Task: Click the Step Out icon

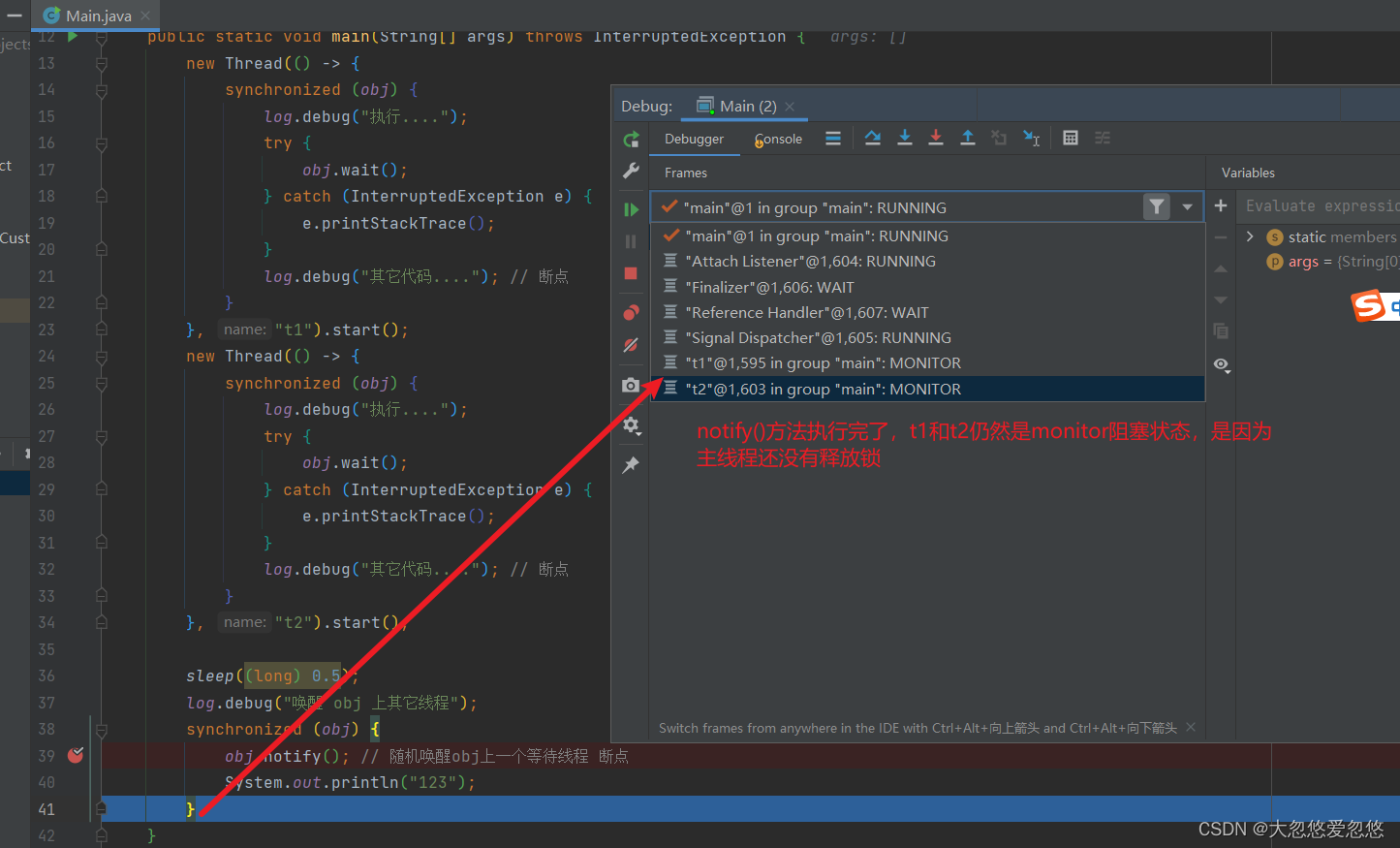Action: pyautogui.click(x=968, y=139)
